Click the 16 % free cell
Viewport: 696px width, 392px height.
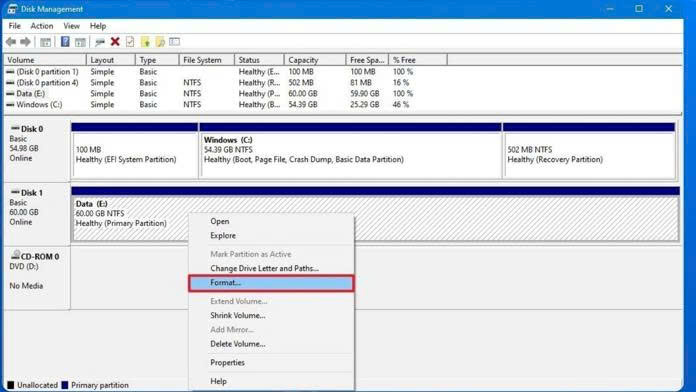[x=401, y=83]
